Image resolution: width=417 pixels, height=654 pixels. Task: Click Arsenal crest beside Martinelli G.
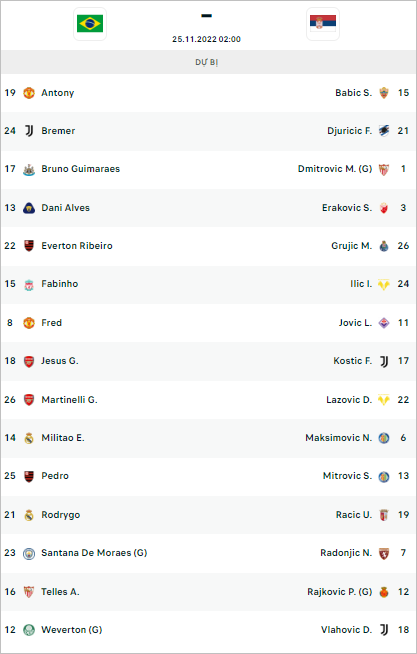pyautogui.click(x=29, y=400)
